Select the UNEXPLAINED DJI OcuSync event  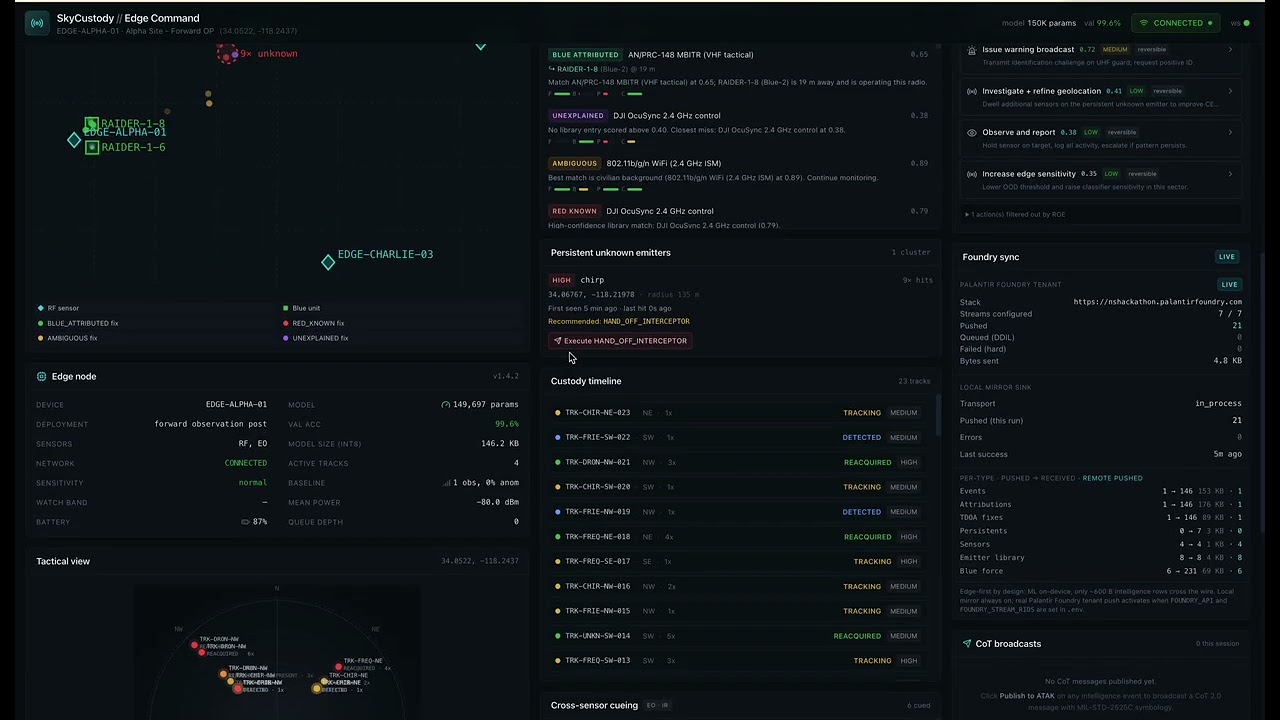tap(738, 129)
